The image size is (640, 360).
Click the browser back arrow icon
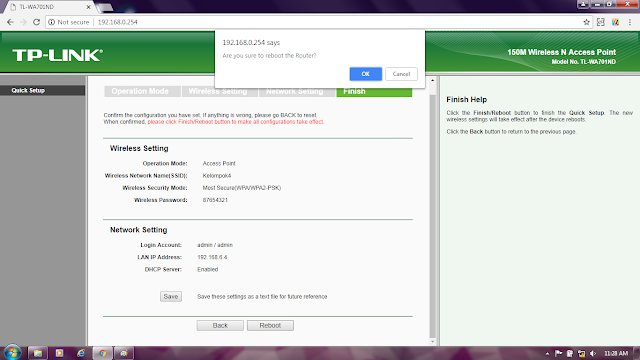[10, 22]
